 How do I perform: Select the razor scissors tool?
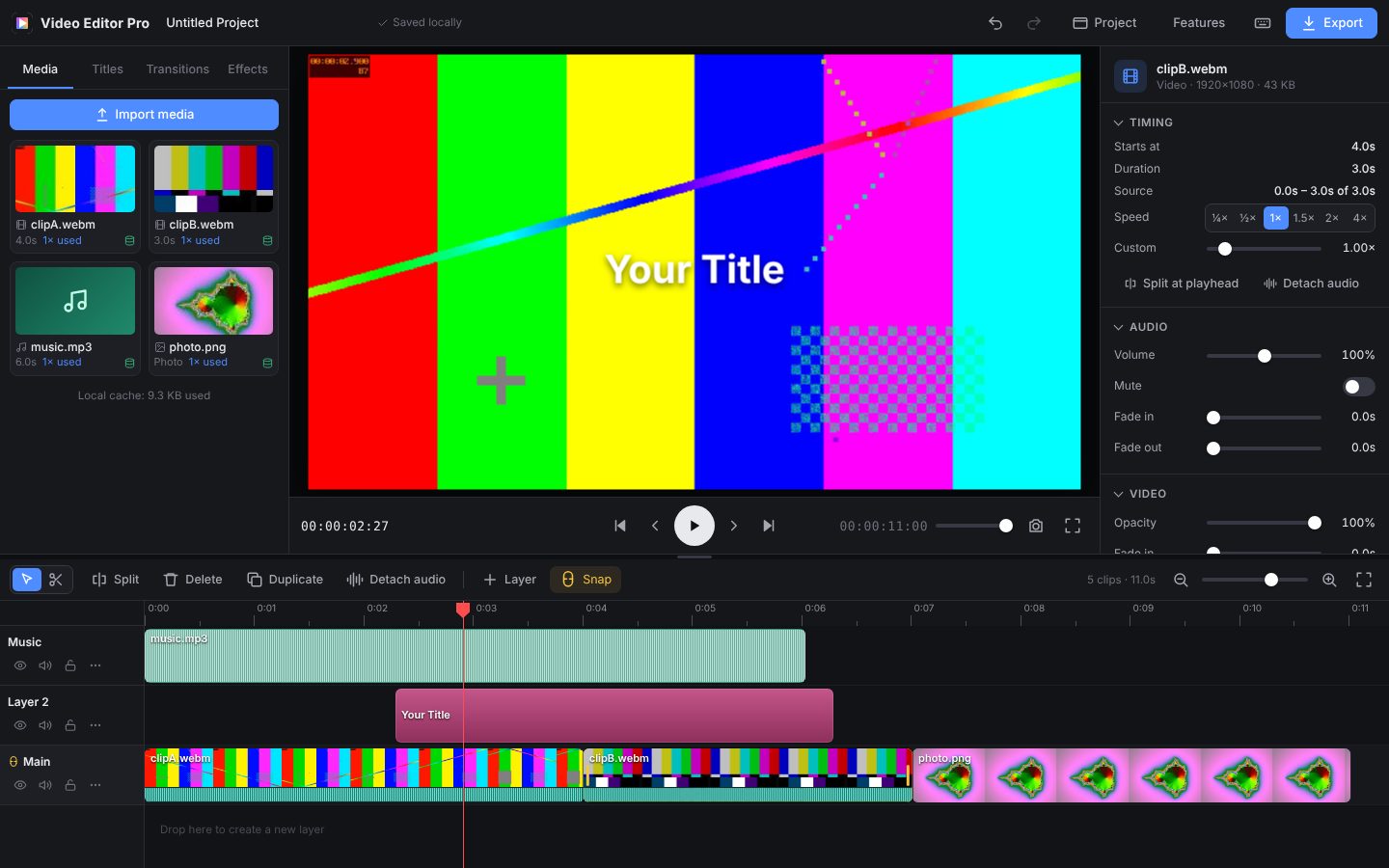tap(56, 580)
